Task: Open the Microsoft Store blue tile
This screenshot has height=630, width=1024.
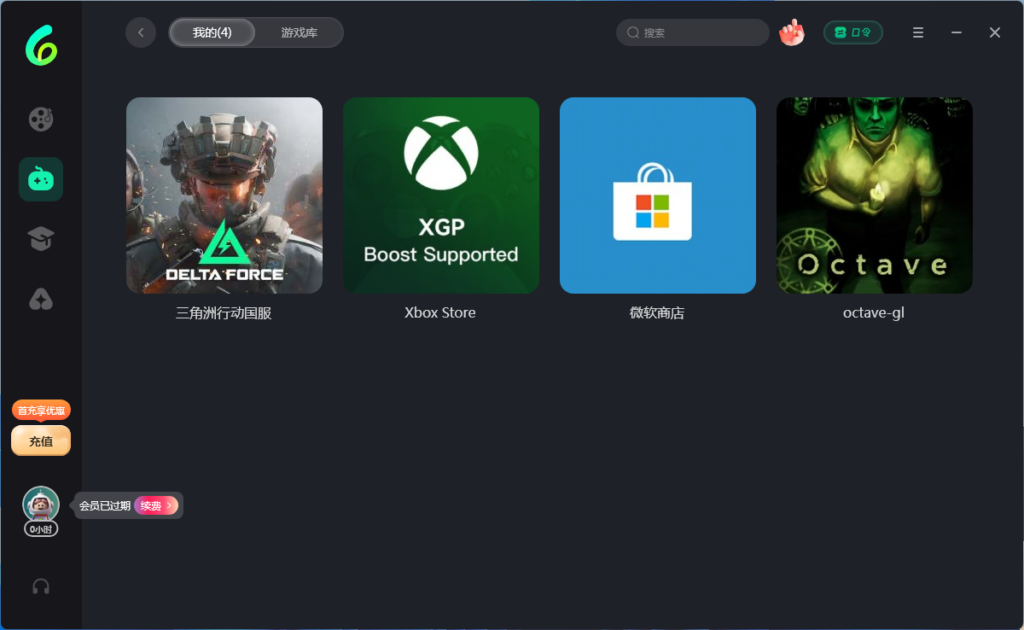Action: tap(658, 195)
